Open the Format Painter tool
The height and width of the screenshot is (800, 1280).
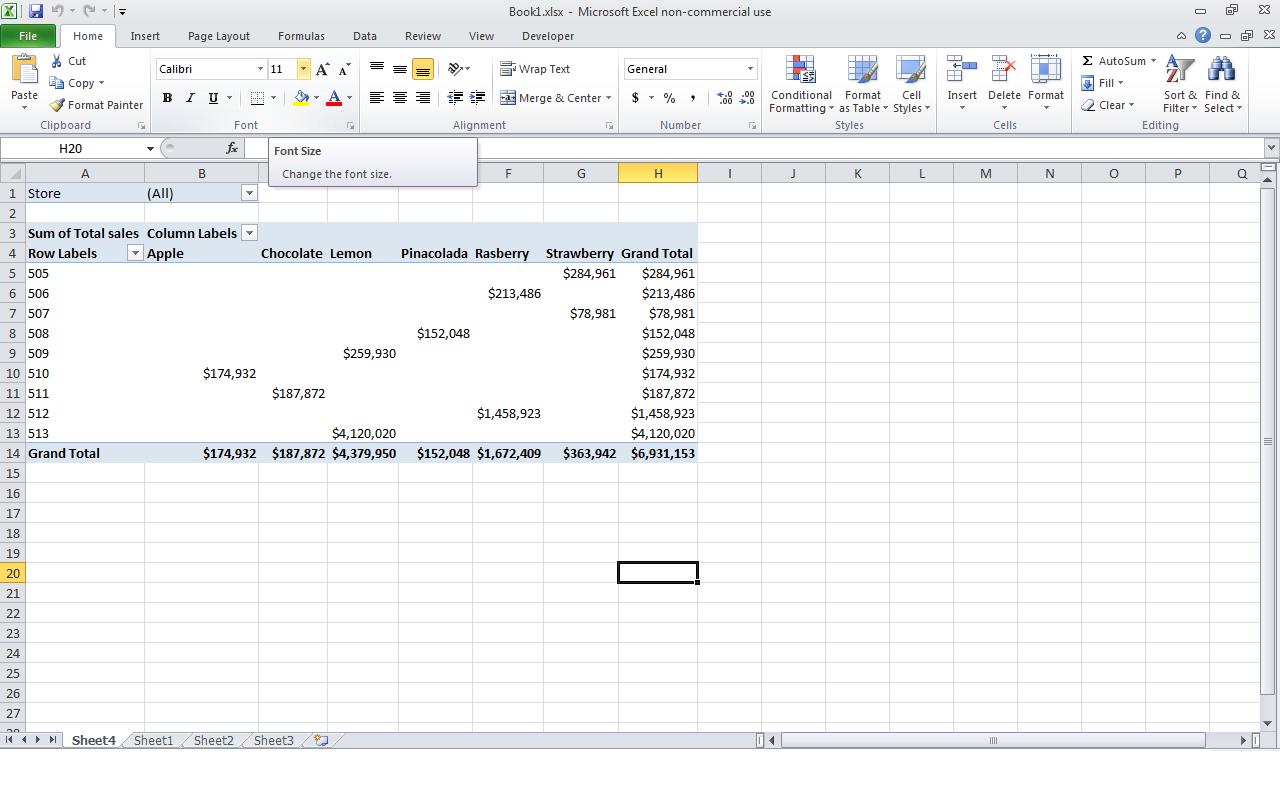[x=96, y=104]
